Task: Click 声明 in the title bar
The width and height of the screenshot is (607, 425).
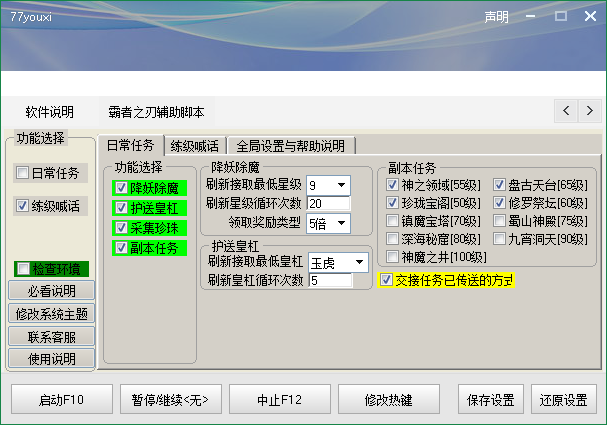Action: pos(496,18)
